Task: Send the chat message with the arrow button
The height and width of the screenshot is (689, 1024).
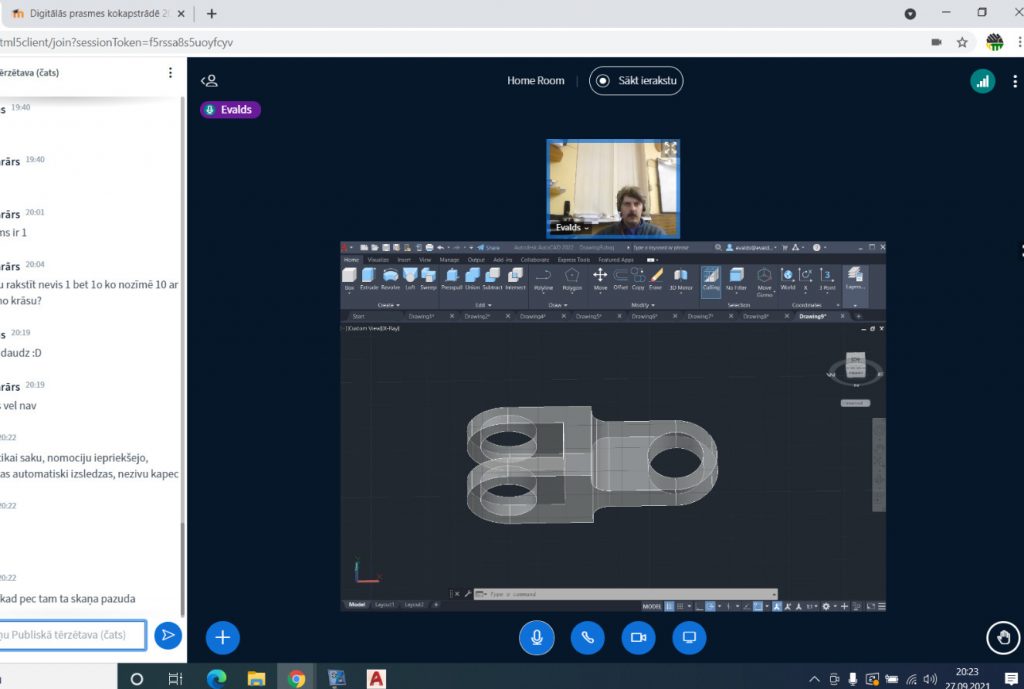Action: (x=168, y=635)
